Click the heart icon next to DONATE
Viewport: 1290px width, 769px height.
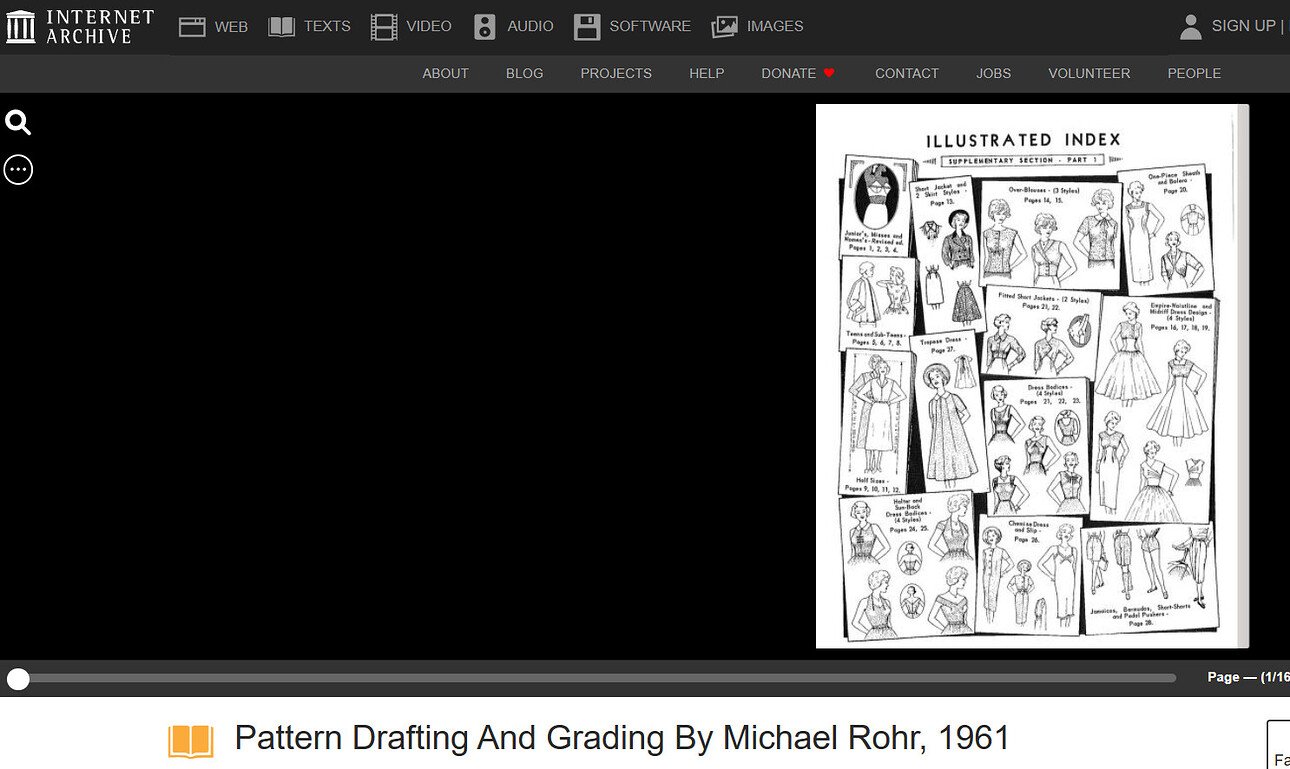(x=830, y=73)
